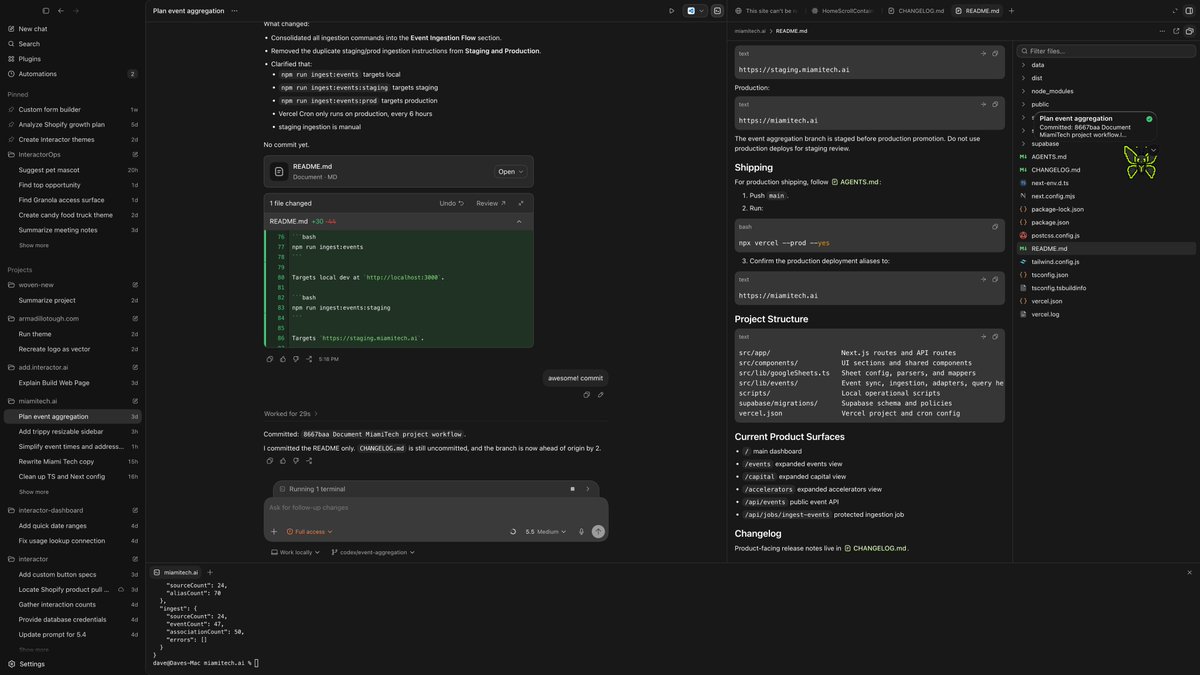The width and height of the screenshot is (1200, 675).
Task: Copy the assistant response below the diff
Action: pyautogui.click(x=270, y=359)
